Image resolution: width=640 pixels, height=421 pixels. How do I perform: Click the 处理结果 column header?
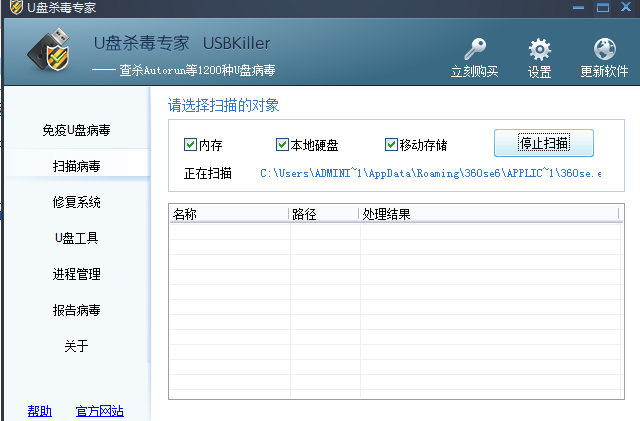[x=489, y=214]
